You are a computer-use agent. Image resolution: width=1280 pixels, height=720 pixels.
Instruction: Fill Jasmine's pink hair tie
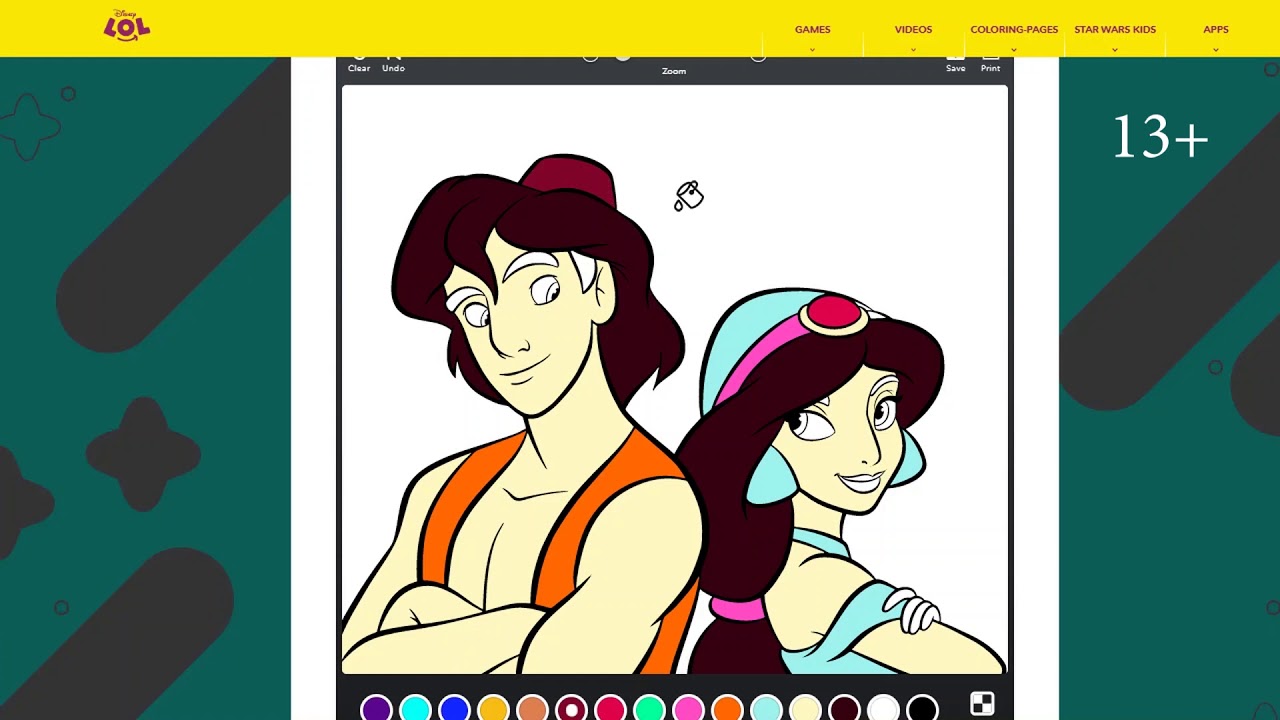tap(737, 608)
